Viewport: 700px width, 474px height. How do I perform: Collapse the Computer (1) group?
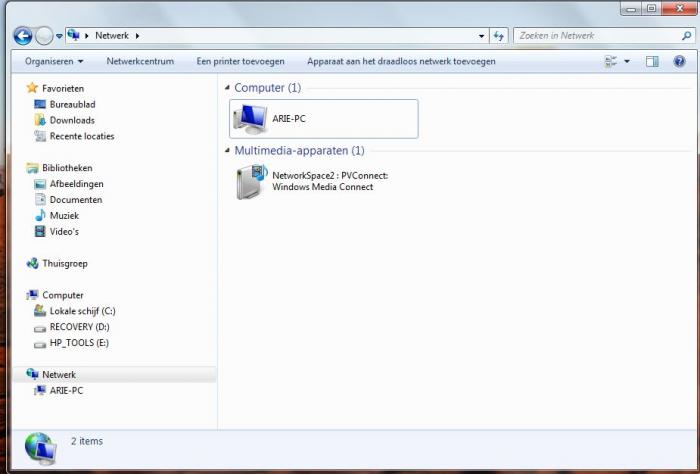coord(227,87)
